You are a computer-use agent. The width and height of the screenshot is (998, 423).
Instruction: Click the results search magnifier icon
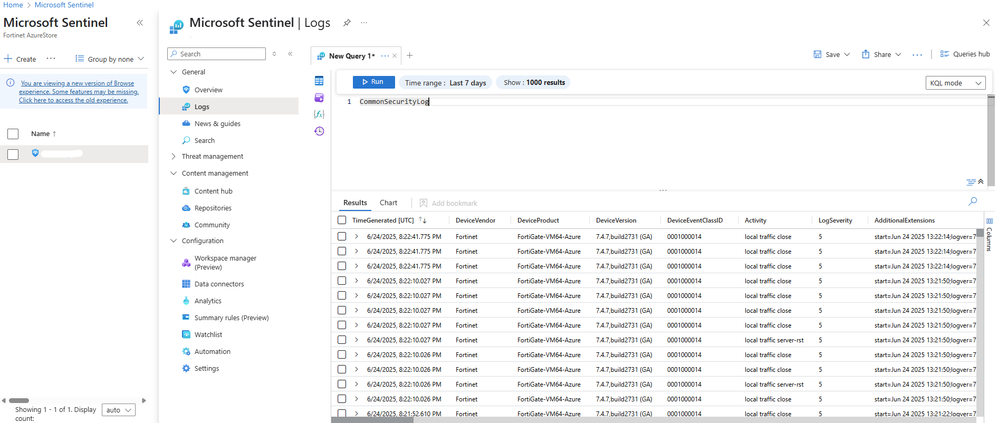tap(972, 202)
